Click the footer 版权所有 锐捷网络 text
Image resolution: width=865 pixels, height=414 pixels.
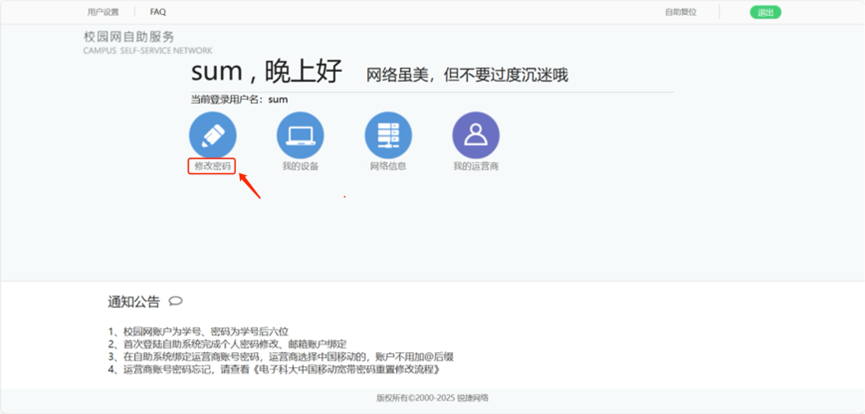tap(432, 397)
